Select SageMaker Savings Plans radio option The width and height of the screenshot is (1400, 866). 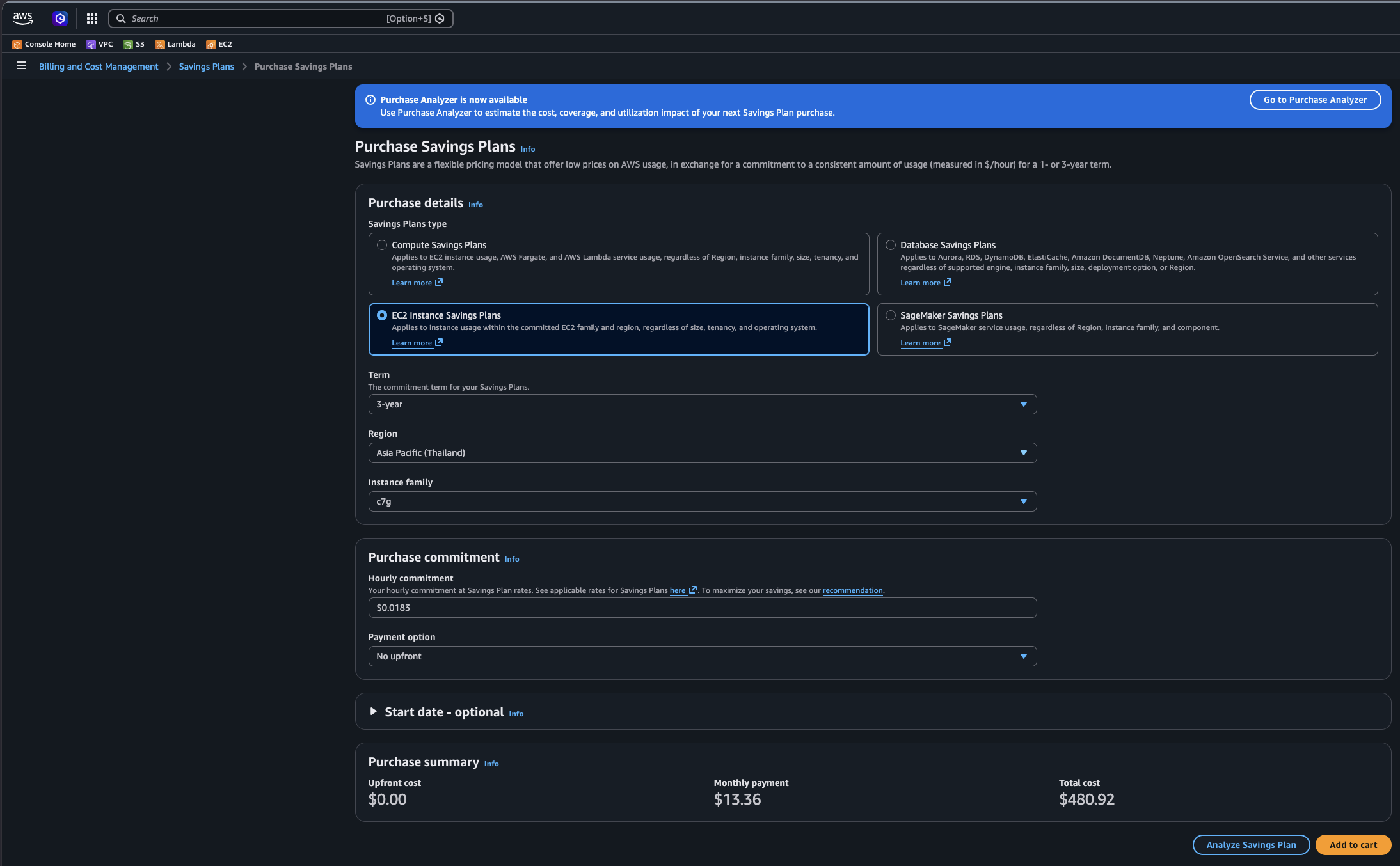click(891, 315)
